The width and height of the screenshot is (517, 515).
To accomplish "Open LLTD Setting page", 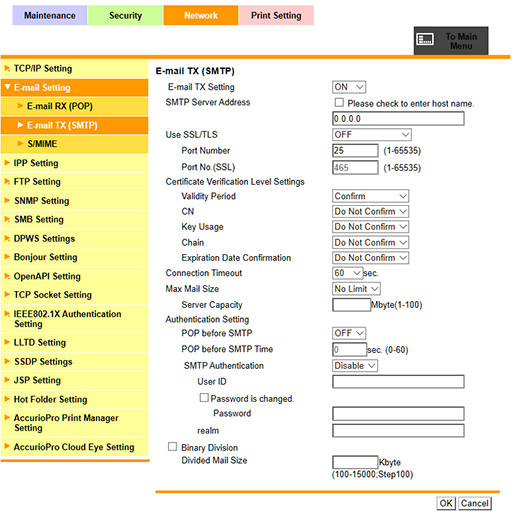I will (74, 343).
